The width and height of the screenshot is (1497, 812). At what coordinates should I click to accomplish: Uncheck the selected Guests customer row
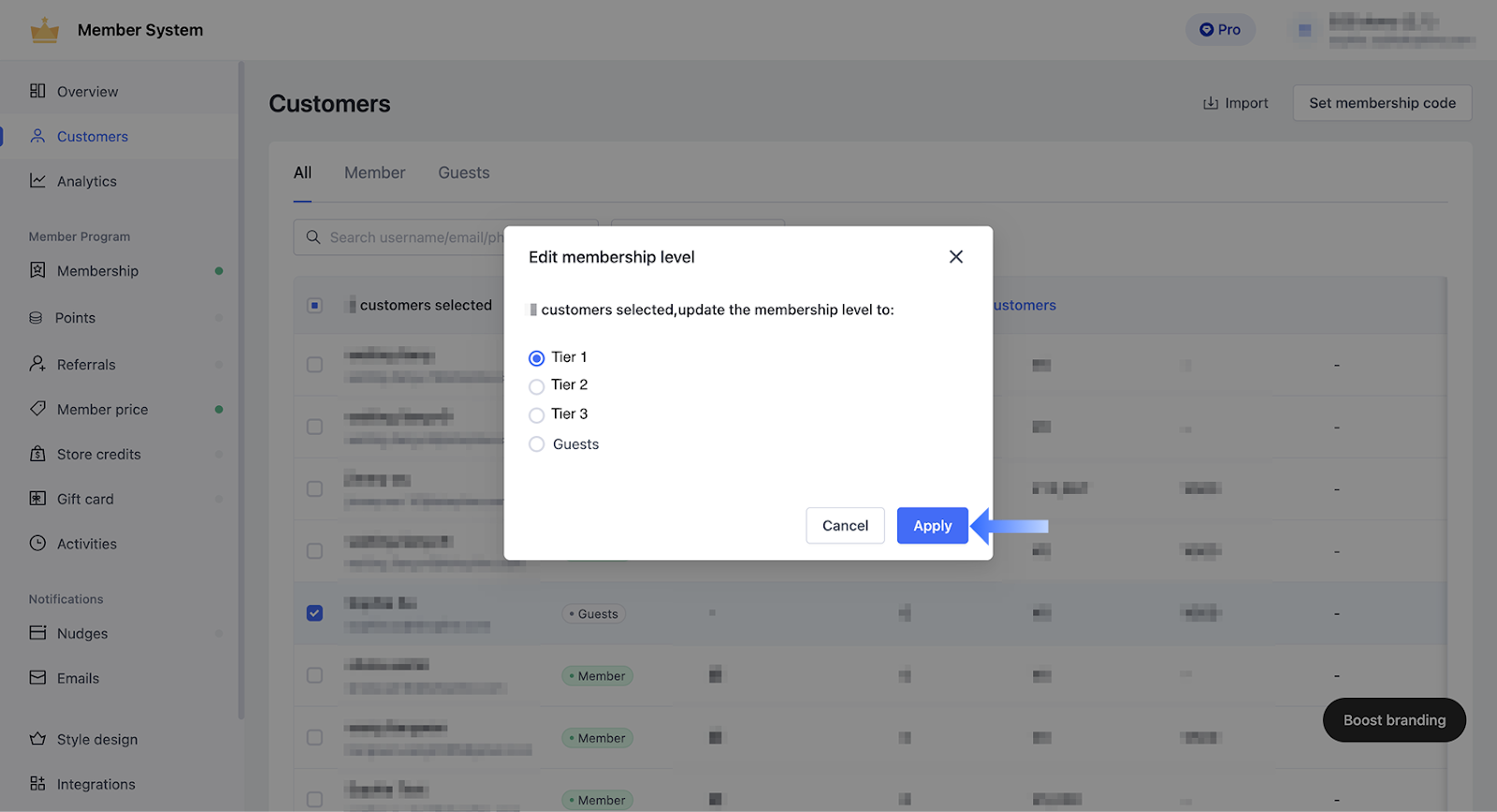coord(314,614)
